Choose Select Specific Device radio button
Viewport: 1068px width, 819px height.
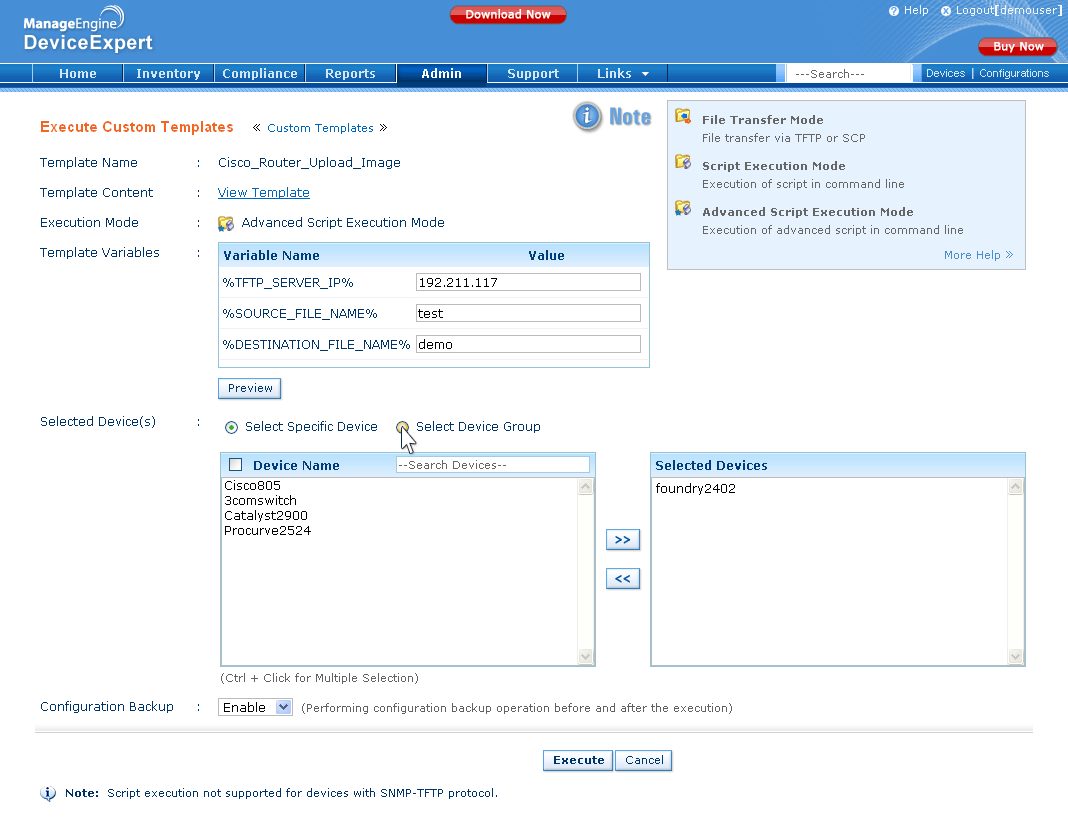[231, 427]
